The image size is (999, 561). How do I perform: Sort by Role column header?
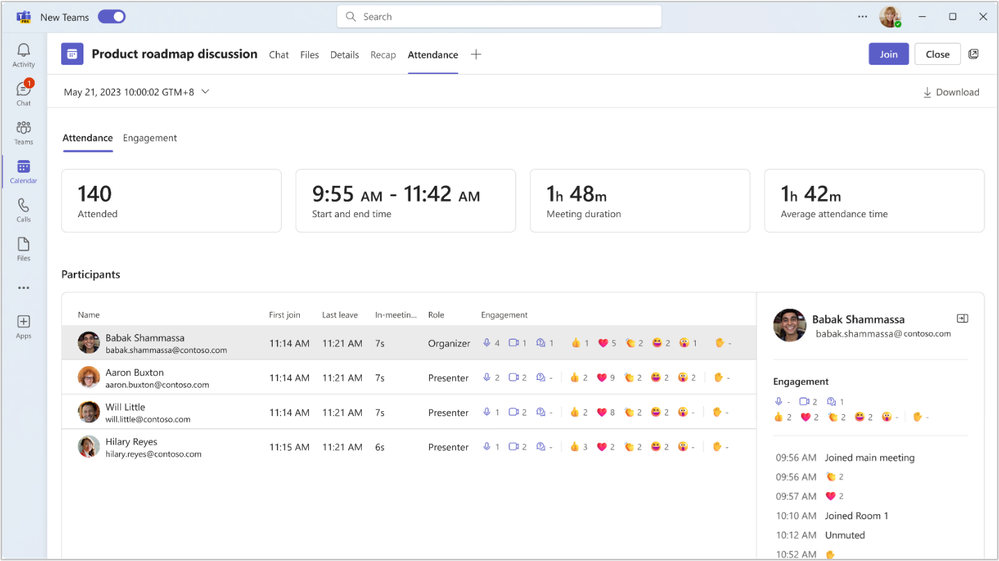pyautogui.click(x=436, y=315)
